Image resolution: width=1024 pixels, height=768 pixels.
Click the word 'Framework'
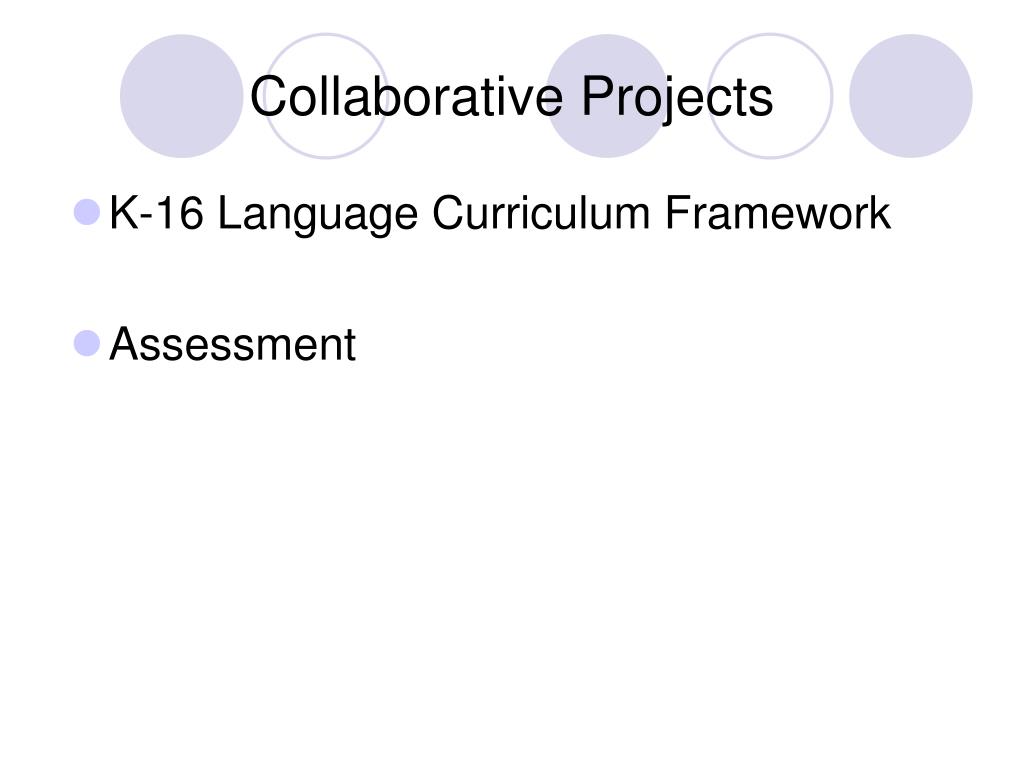point(778,213)
